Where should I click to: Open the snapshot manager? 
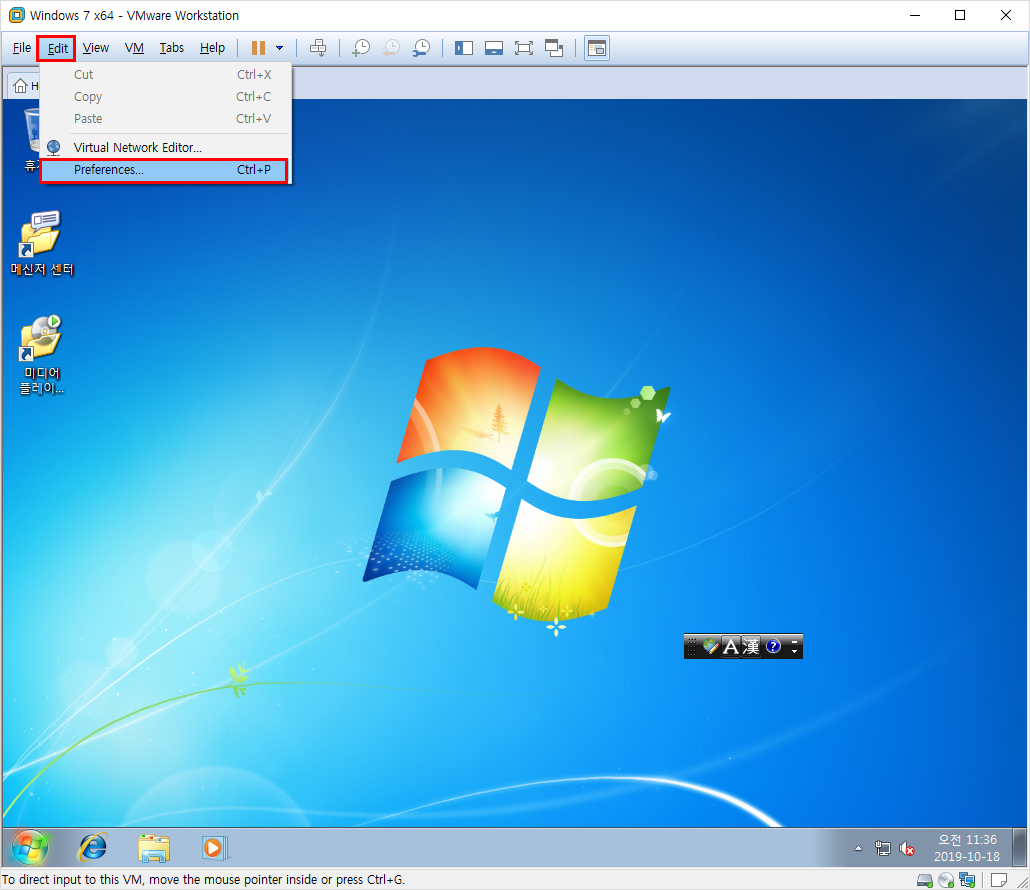point(421,48)
